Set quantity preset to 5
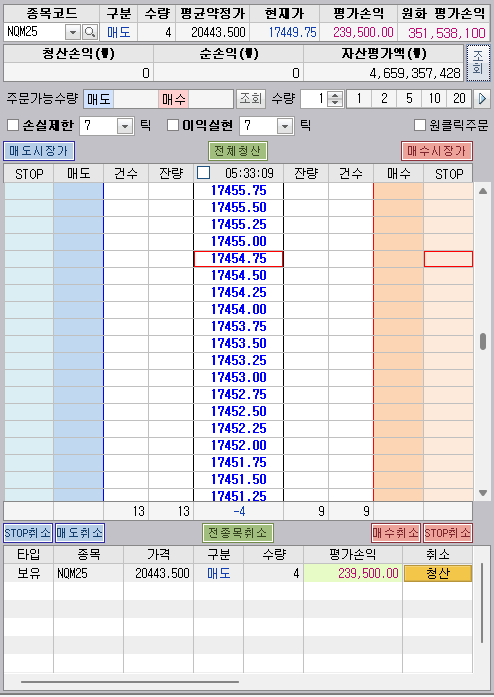The width and height of the screenshot is (494, 697). click(409, 98)
